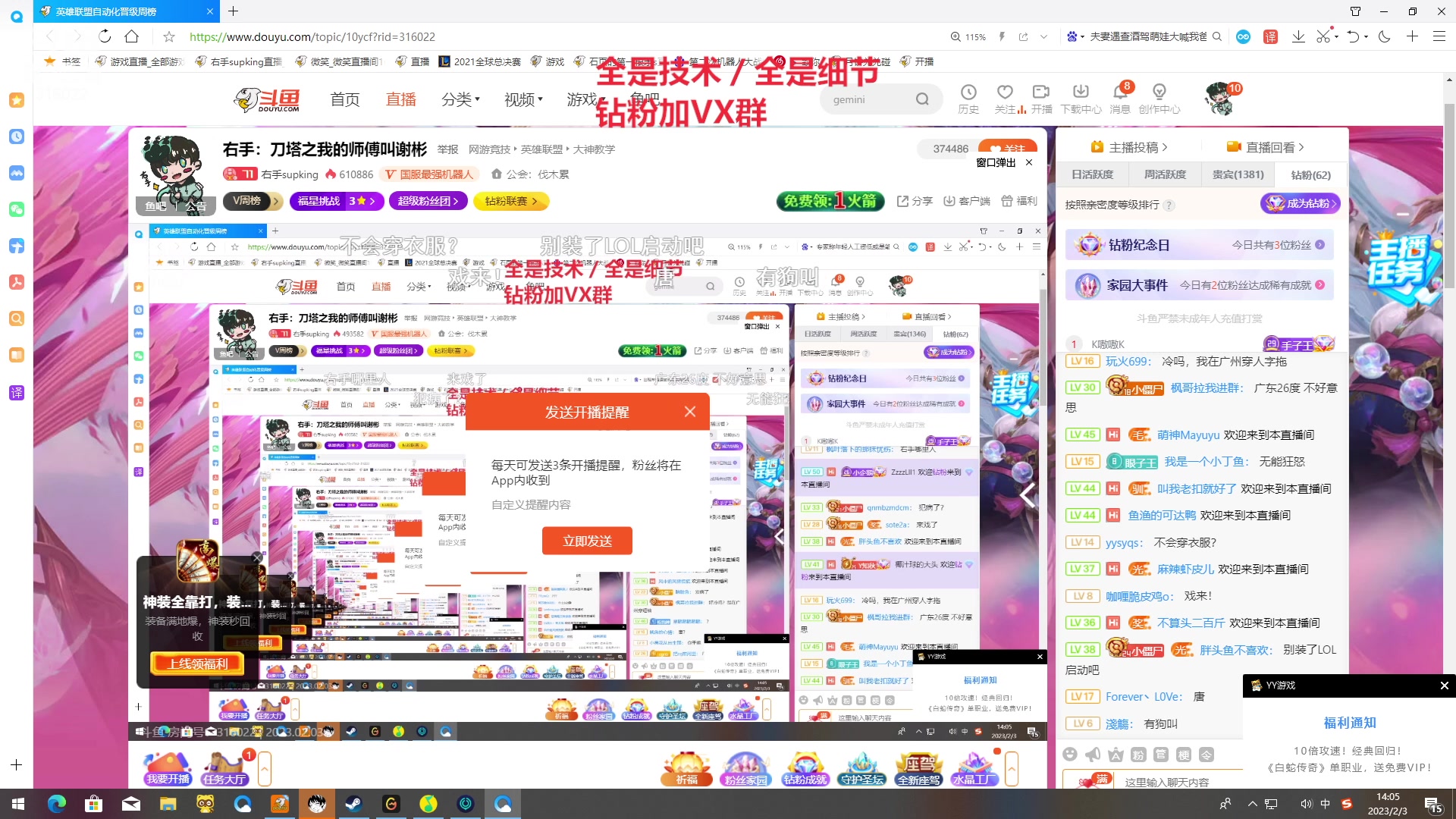Go to 直播 in Douyu navigation
This screenshot has height=819, width=1456.
pyautogui.click(x=401, y=99)
